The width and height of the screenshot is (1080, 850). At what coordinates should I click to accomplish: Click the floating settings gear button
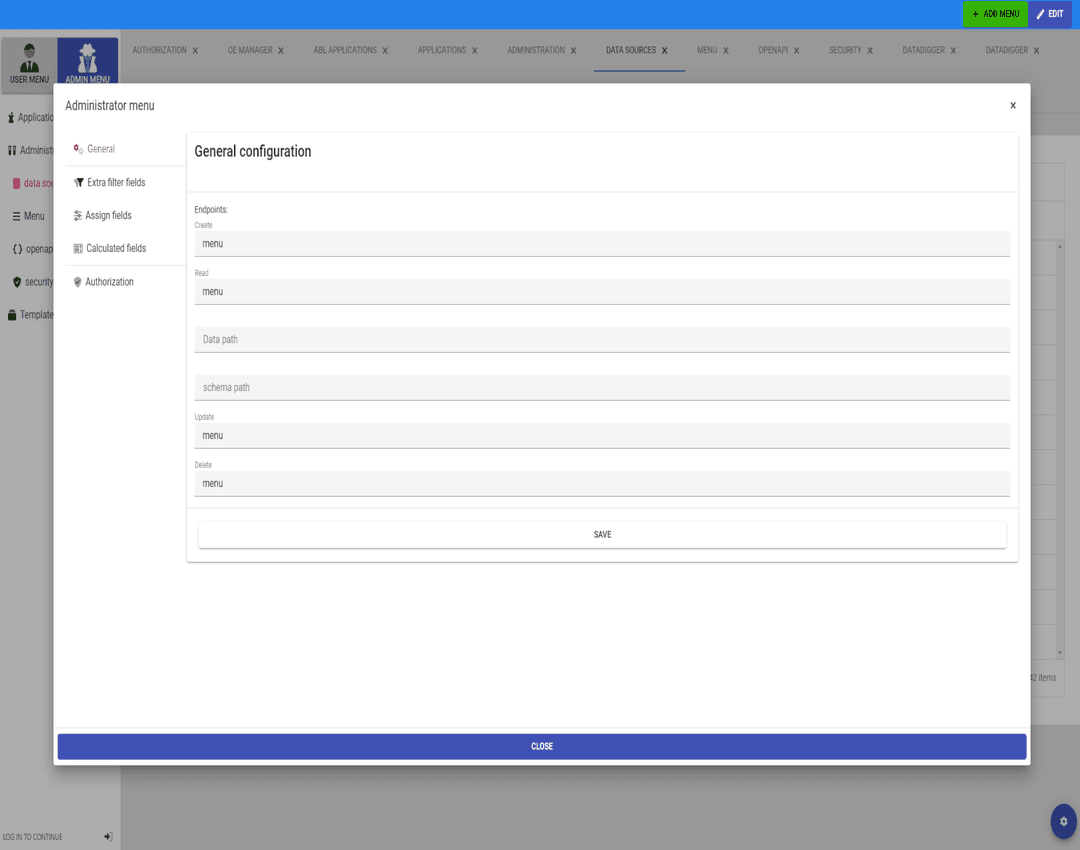[1063, 821]
